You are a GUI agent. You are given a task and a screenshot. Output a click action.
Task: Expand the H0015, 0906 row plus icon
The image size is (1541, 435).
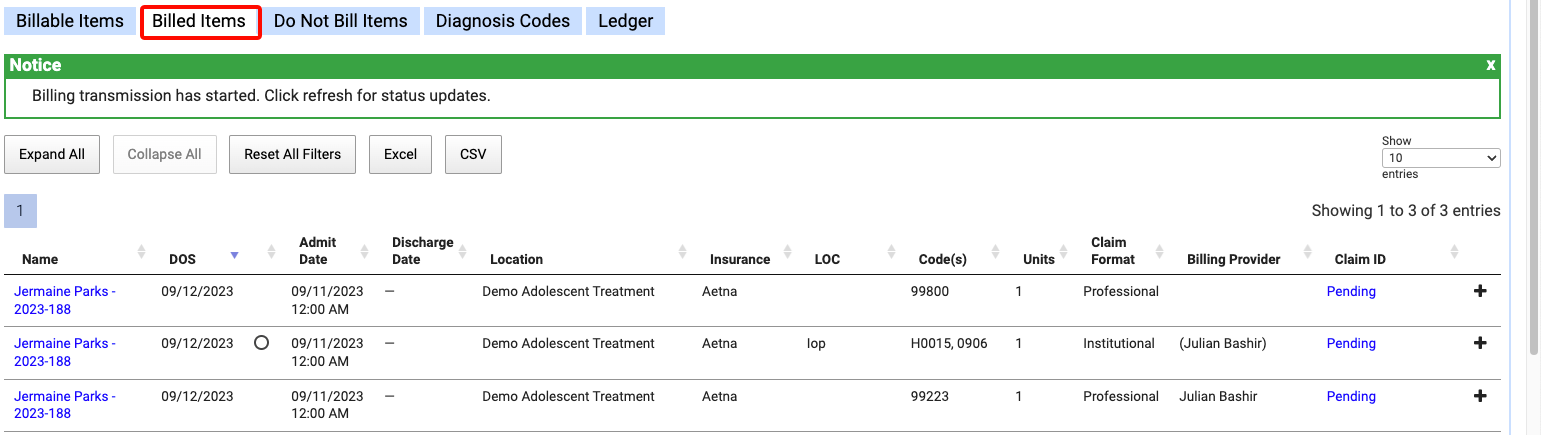point(1480,343)
